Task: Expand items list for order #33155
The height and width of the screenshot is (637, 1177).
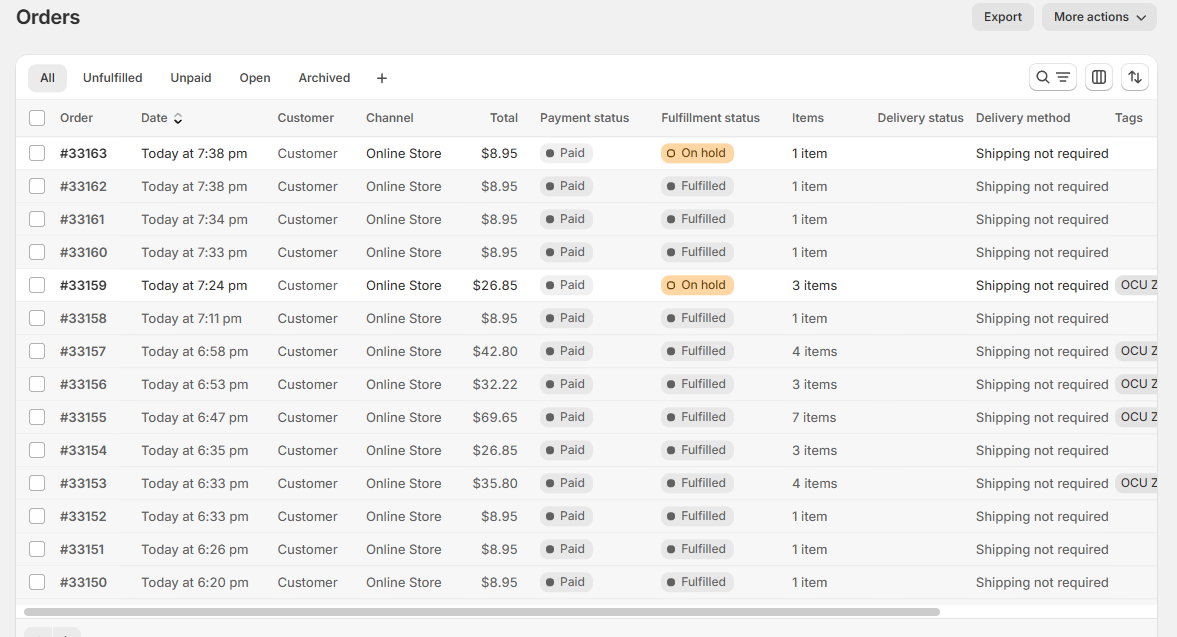Action: [x=814, y=417]
